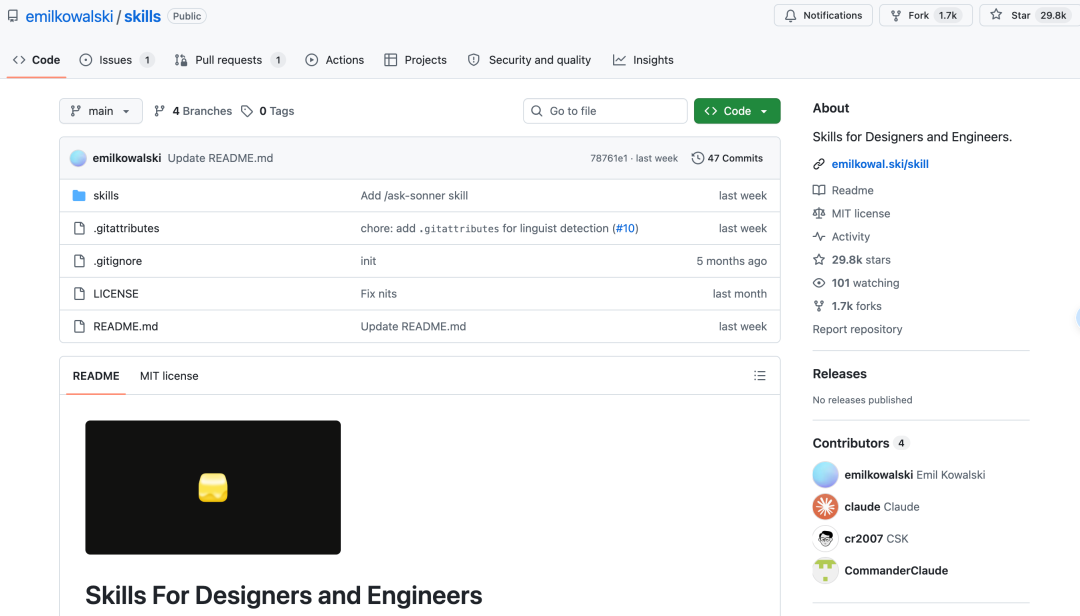Open the Code tab
Viewport: 1080px width, 616px height.
tap(37, 60)
